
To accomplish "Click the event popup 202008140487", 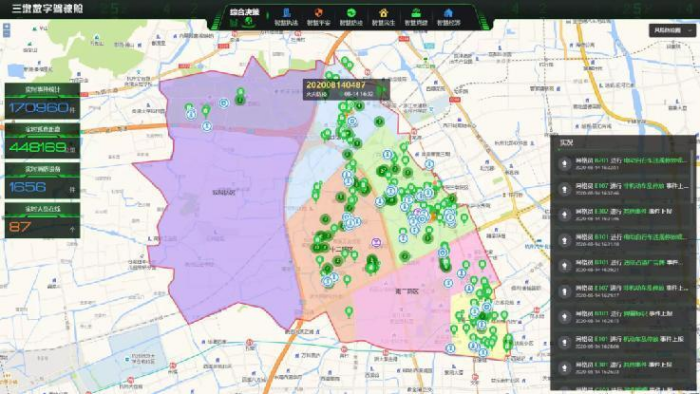I will click(x=346, y=89).
